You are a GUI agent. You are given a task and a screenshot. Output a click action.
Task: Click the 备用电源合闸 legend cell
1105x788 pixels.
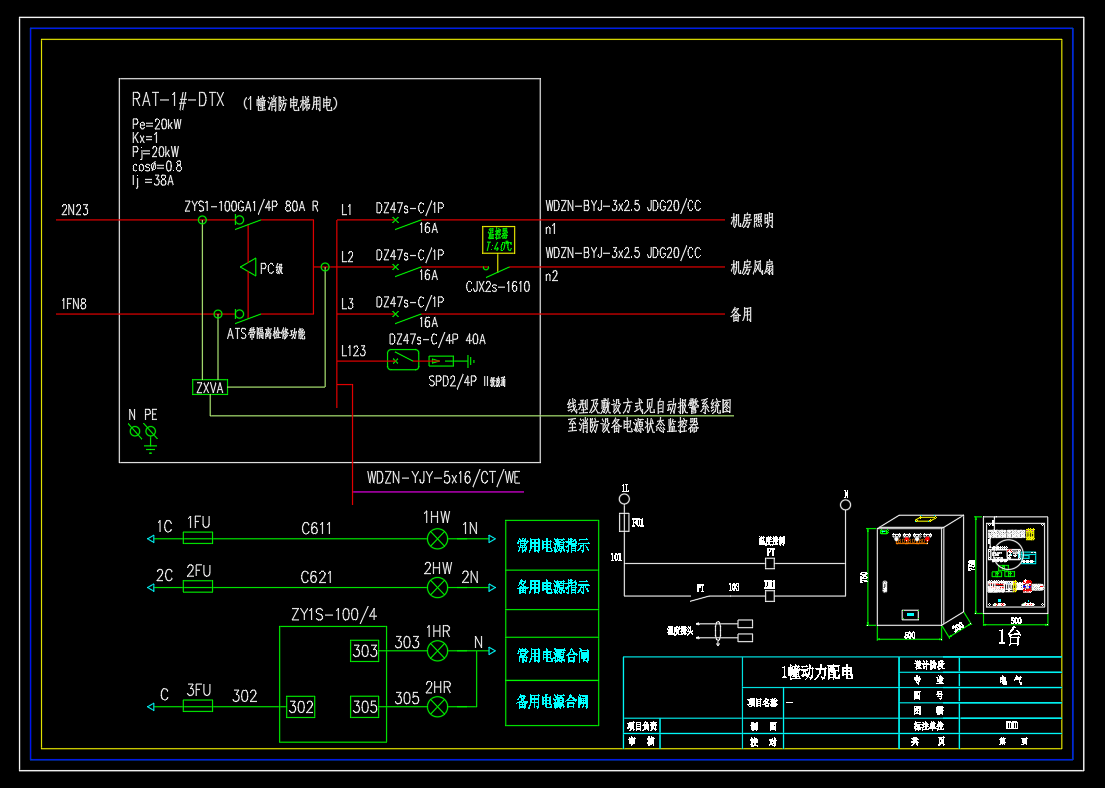point(552,702)
